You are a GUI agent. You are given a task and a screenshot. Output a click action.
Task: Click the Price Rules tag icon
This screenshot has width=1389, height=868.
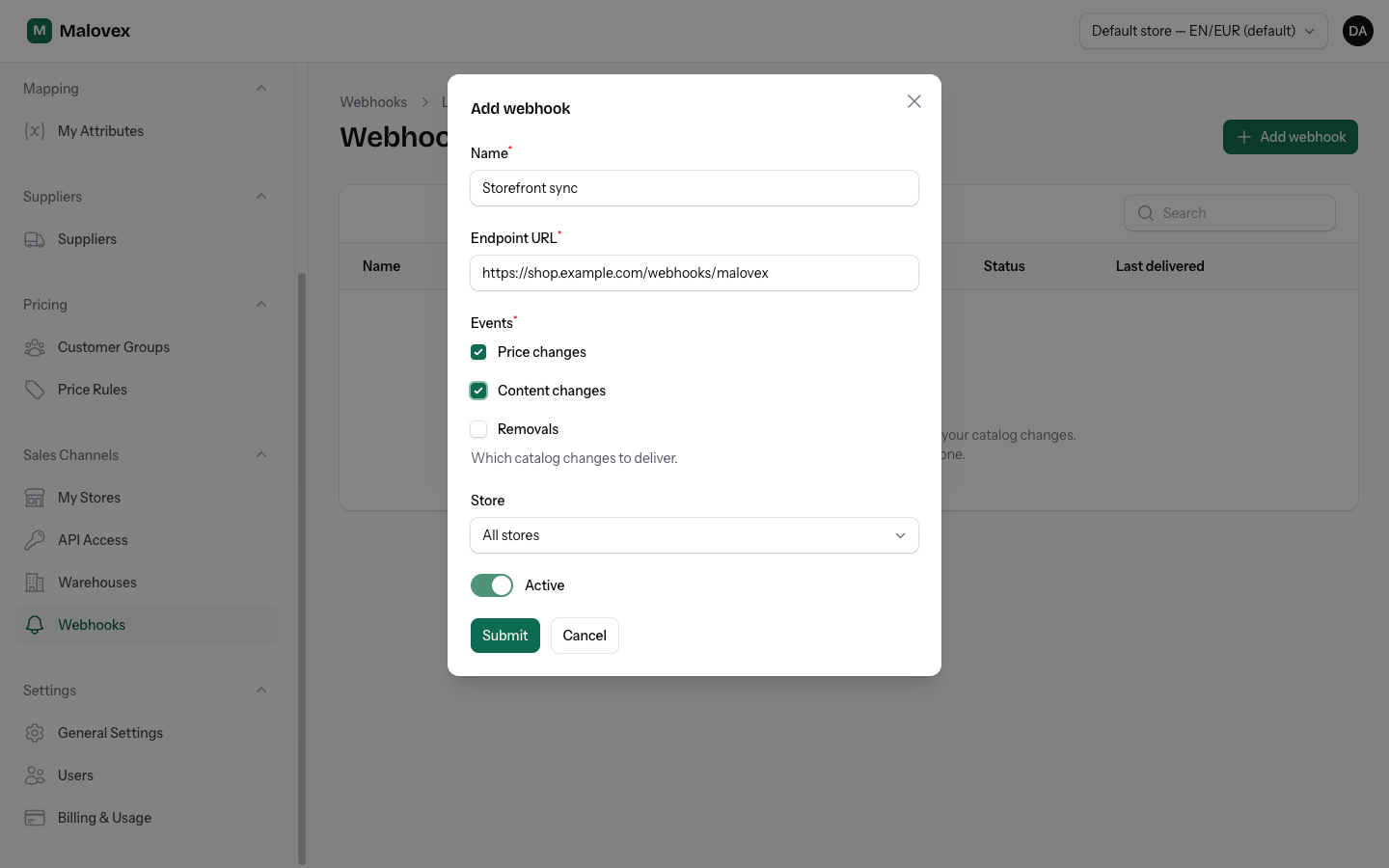[x=35, y=390]
